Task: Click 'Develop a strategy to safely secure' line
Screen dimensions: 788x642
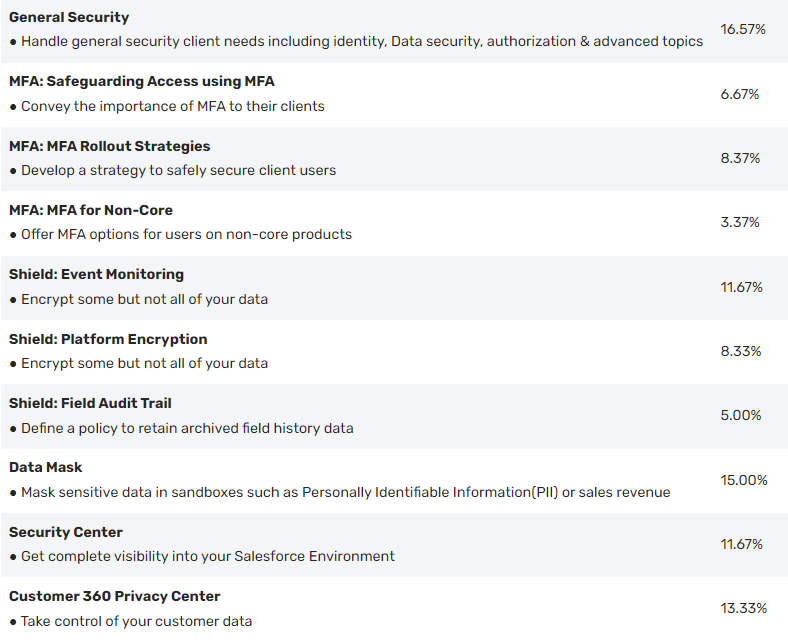Action: [x=173, y=170]
